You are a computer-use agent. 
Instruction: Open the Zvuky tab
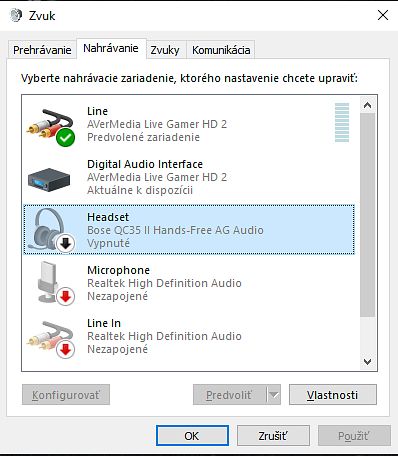coord(165,50)
